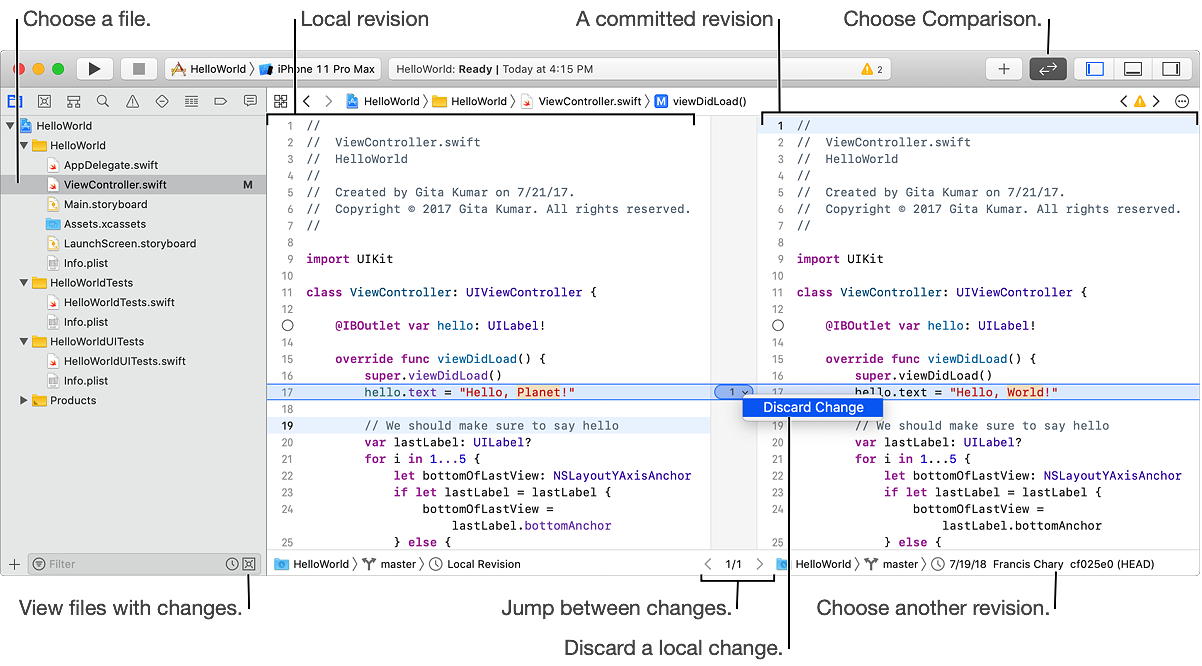1202x666 pixels.
Task: Open the change 1 action dropdown
Action: [734, 392]
